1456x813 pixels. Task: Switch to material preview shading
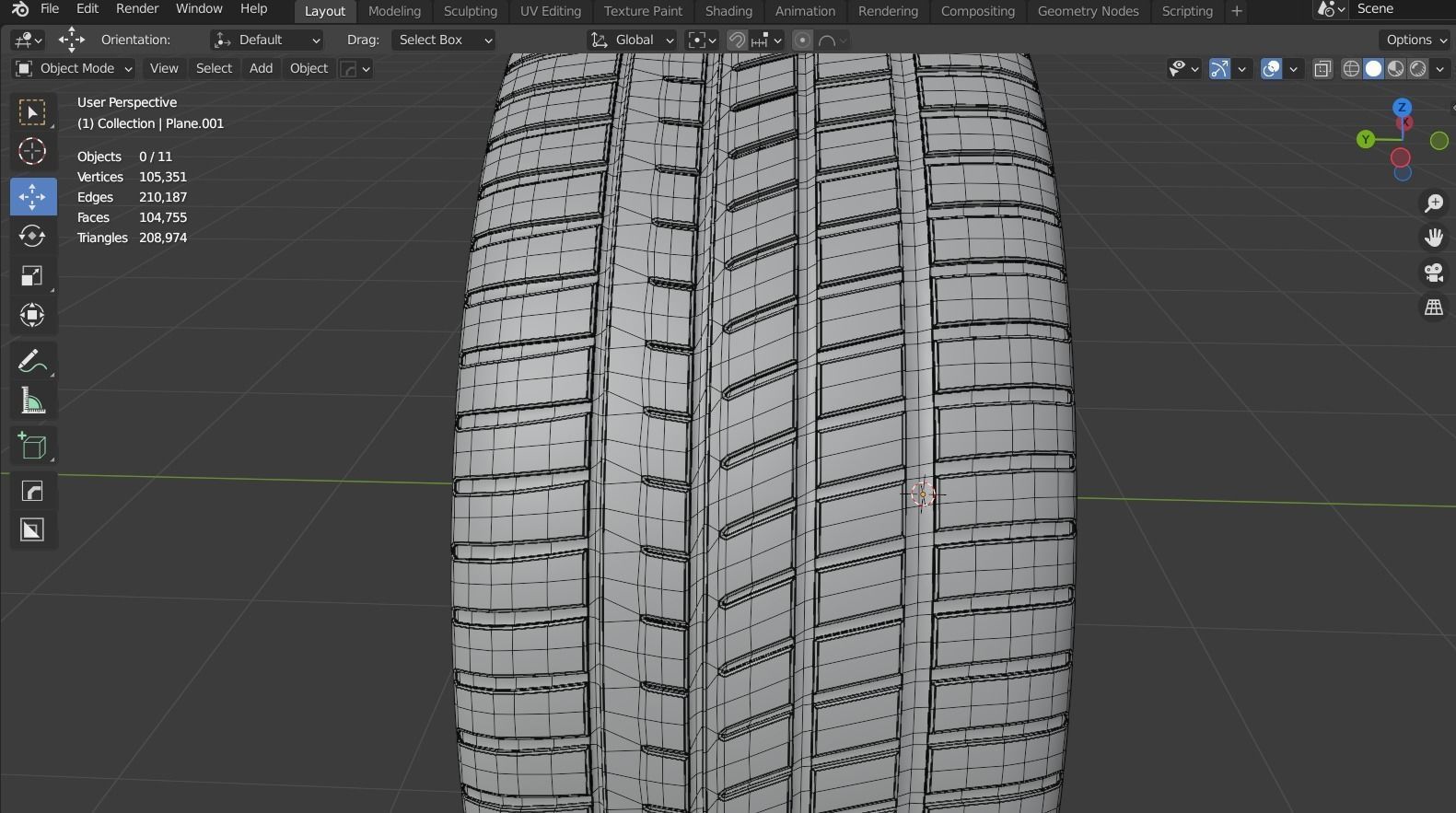(1395, 69)
